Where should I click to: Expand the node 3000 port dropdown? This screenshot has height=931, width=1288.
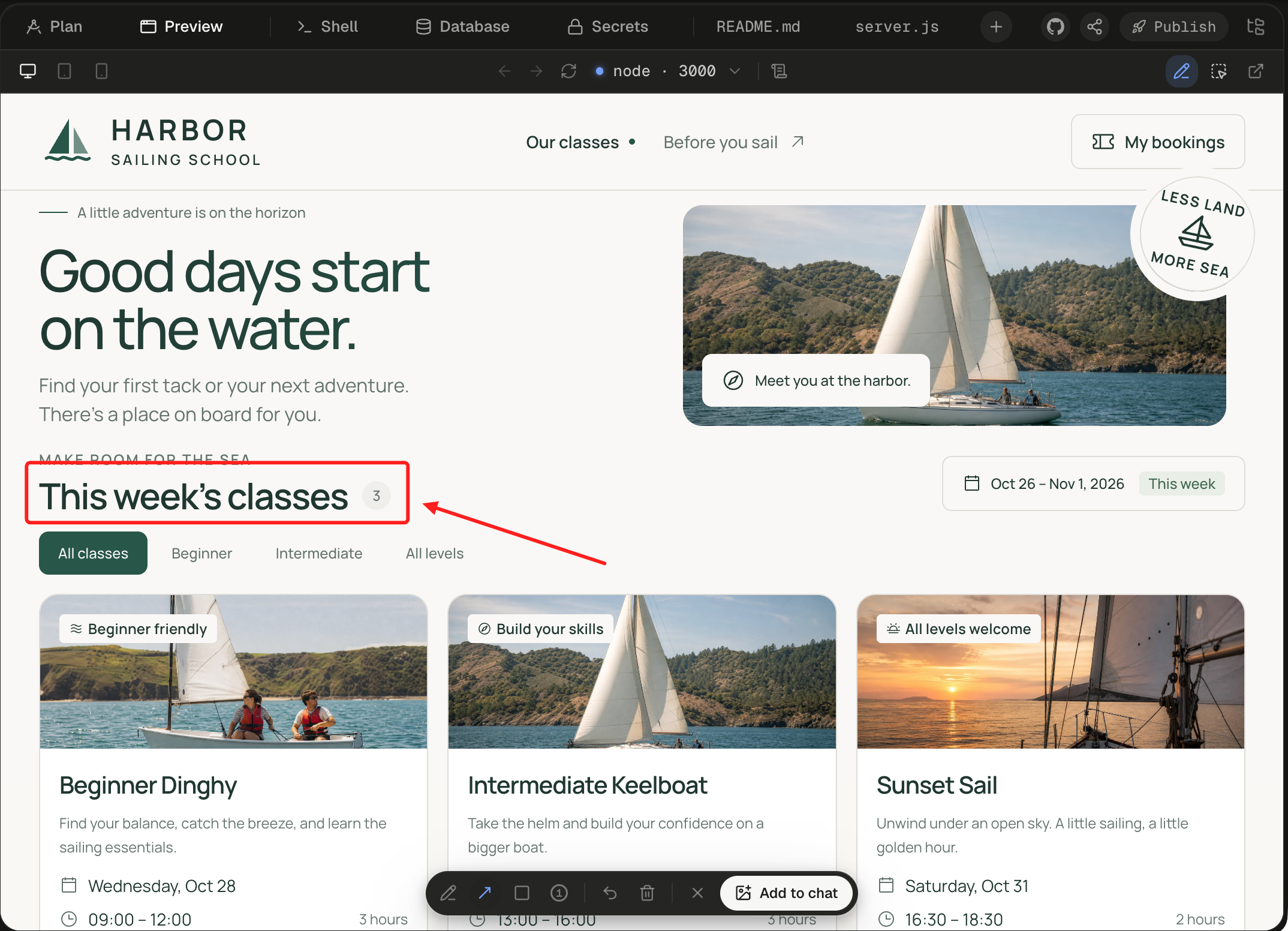pos(668,71)
